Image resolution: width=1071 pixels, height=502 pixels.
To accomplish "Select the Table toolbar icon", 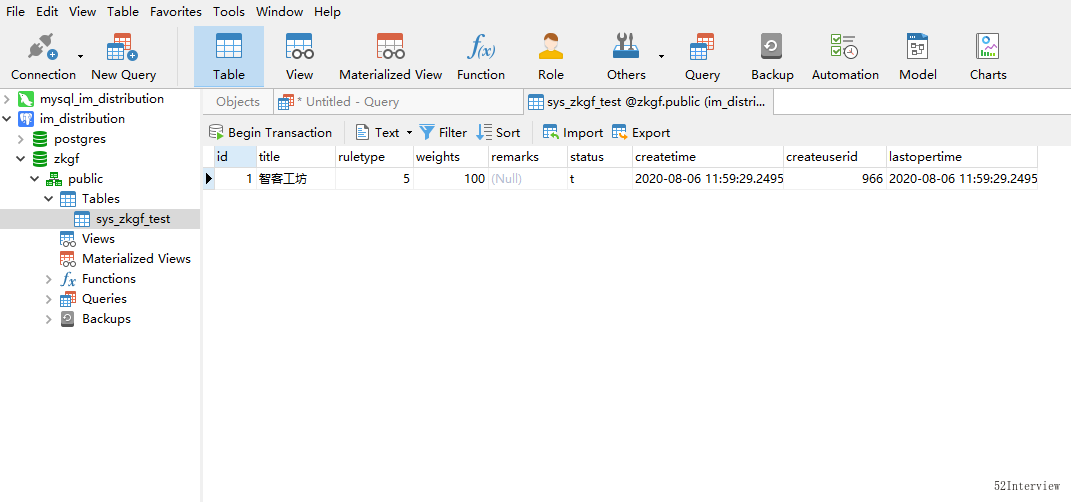I will click(x=229, y=57).
